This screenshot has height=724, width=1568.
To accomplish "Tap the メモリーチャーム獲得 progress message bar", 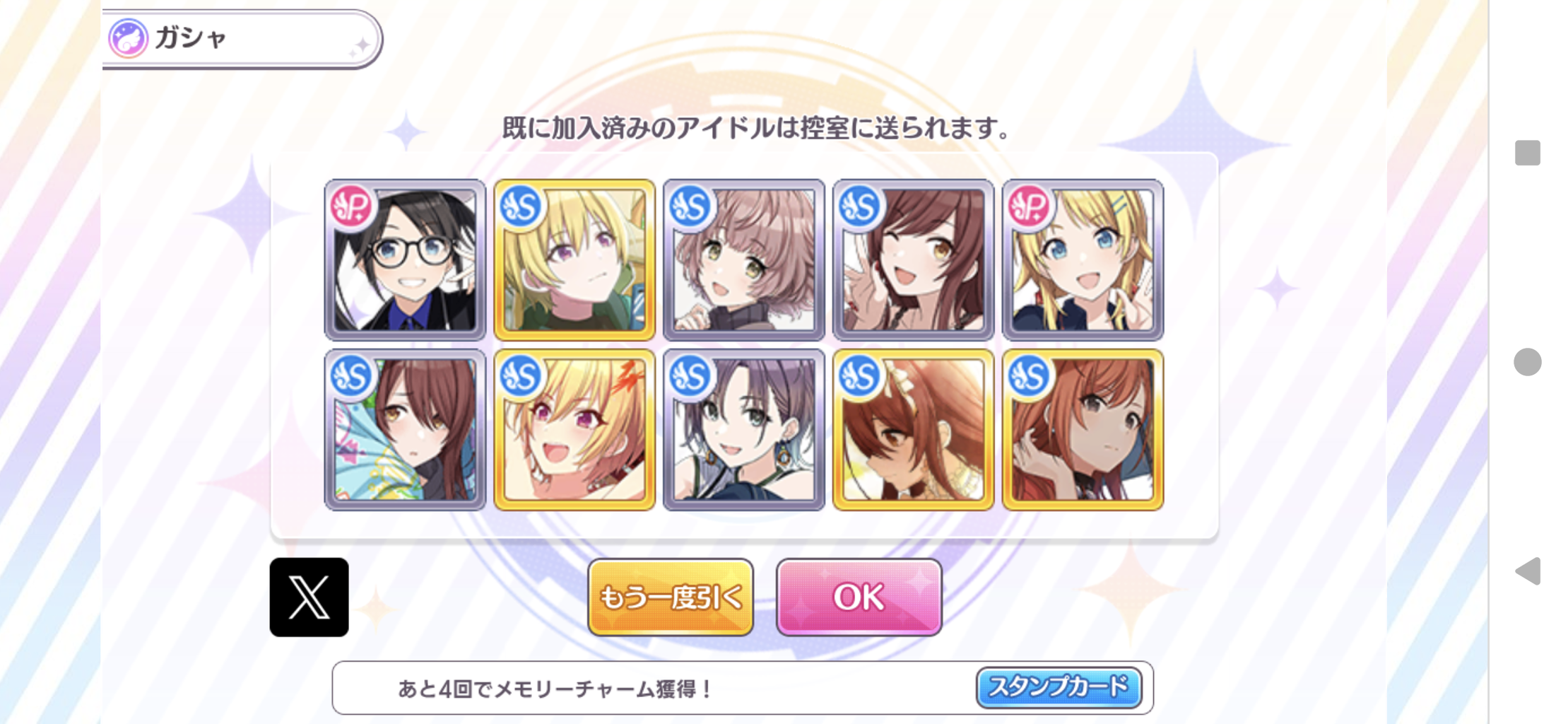I will [x=743, y=688].
